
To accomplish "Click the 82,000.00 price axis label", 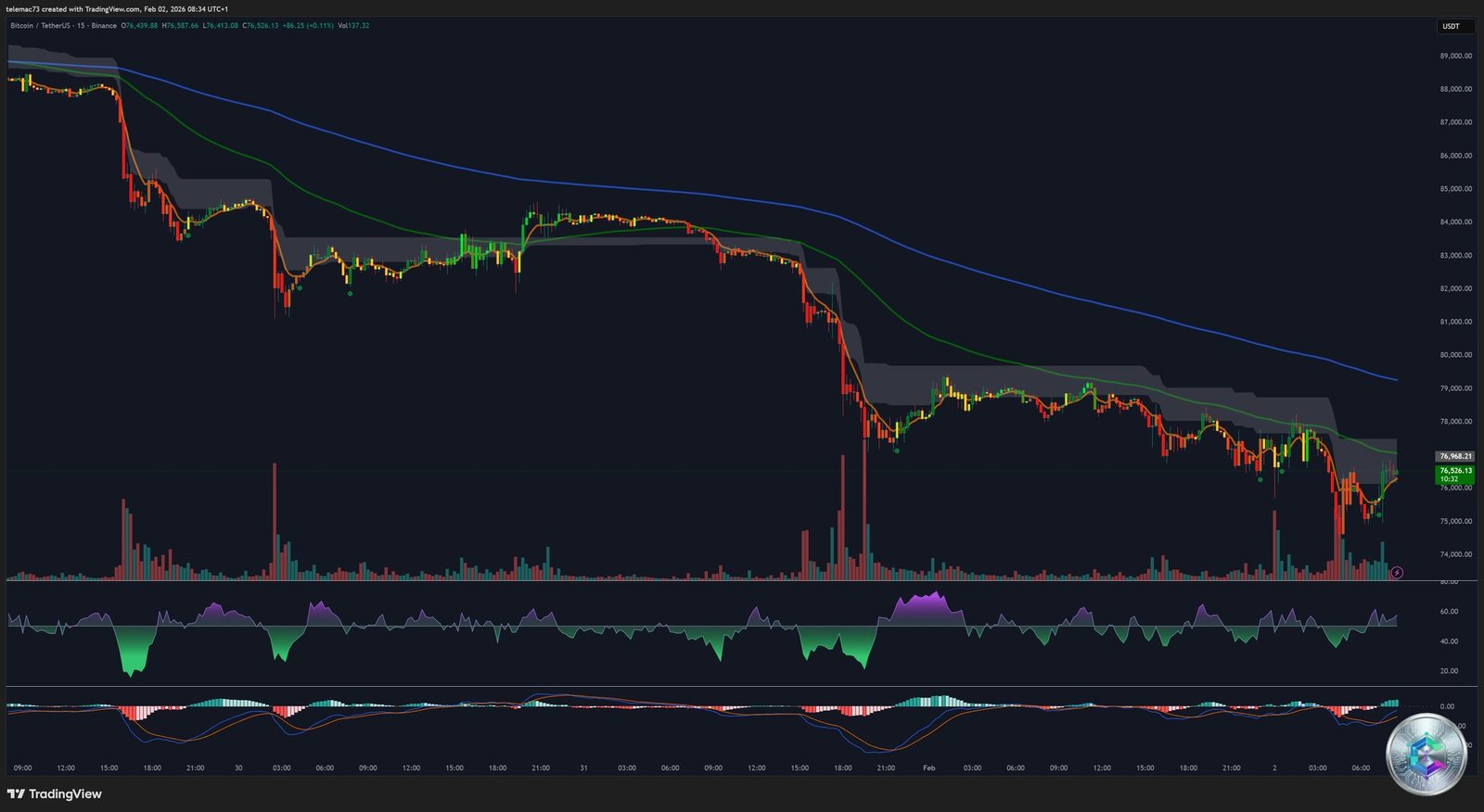I will pyautogui.click(x=1455, y=288).
